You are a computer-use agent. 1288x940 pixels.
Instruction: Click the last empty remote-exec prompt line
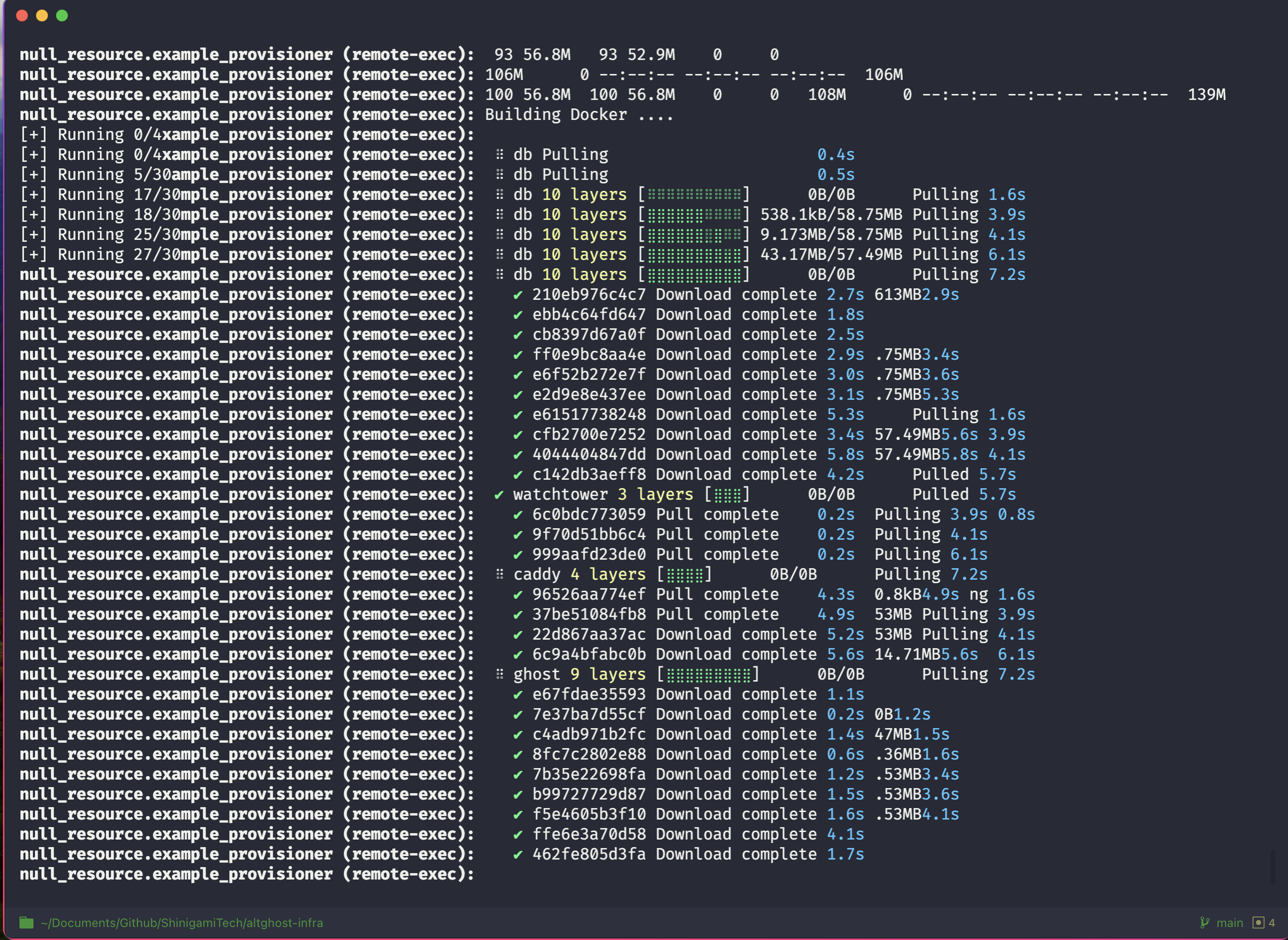pyautogui.click(x=246, y=874)
